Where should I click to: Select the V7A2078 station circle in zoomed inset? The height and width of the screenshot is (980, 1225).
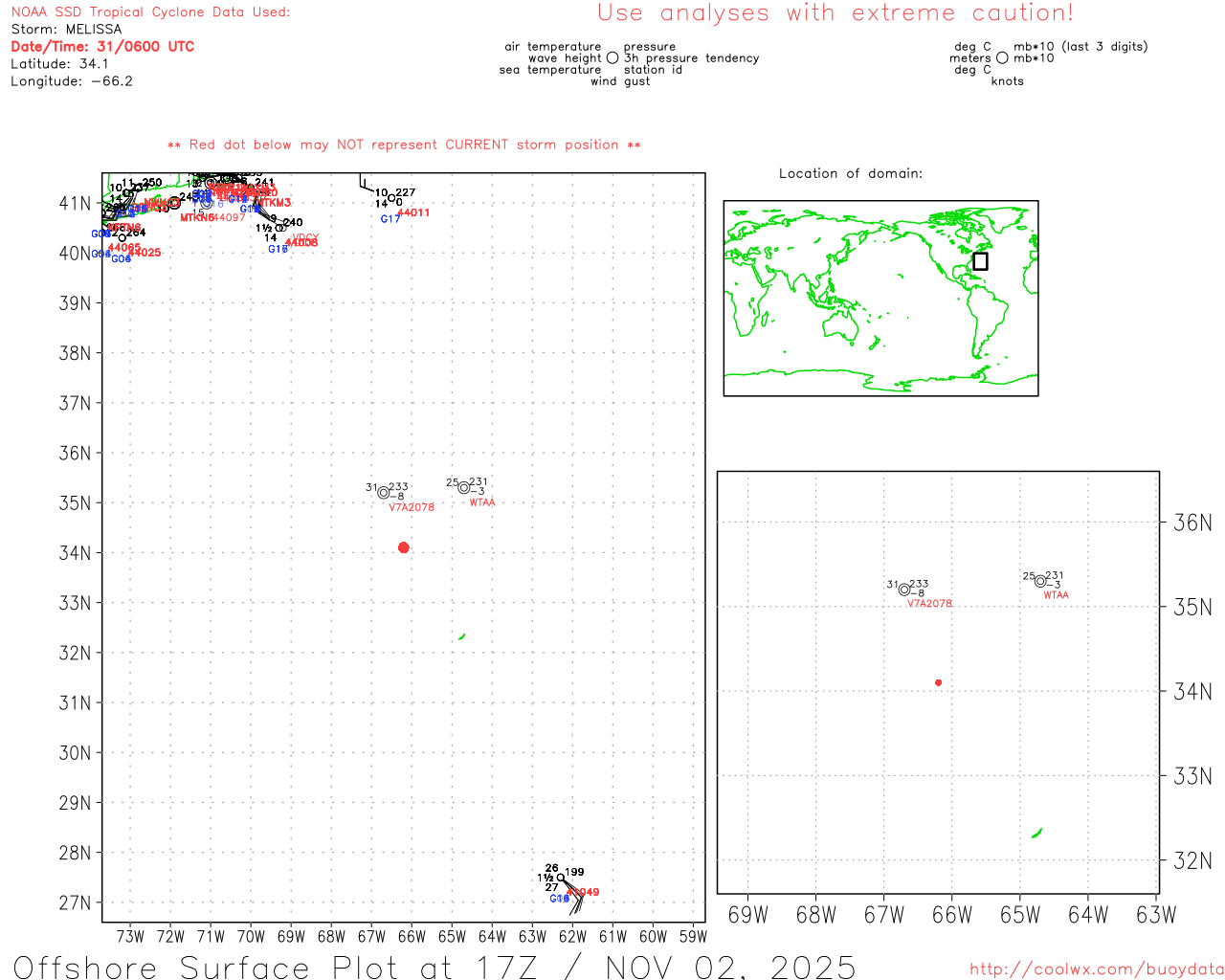(904, 590)
